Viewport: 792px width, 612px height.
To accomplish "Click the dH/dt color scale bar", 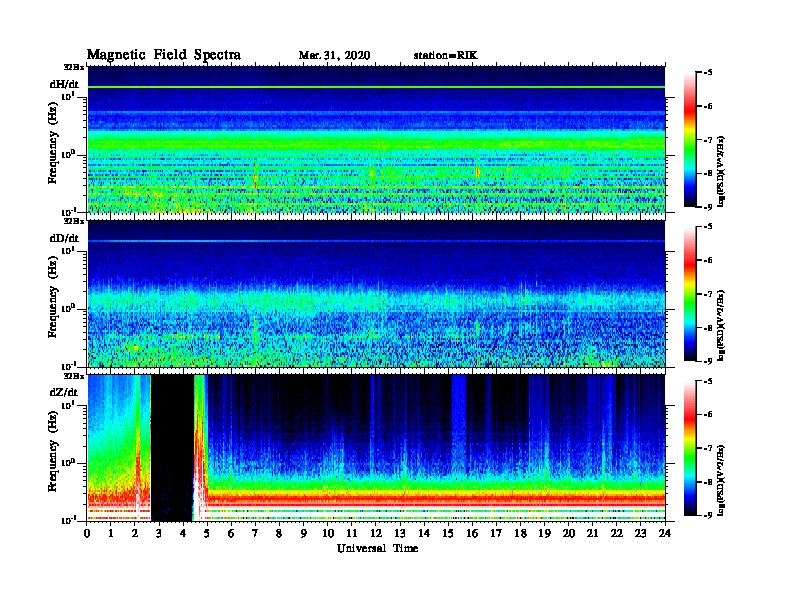I will [690, 140].
